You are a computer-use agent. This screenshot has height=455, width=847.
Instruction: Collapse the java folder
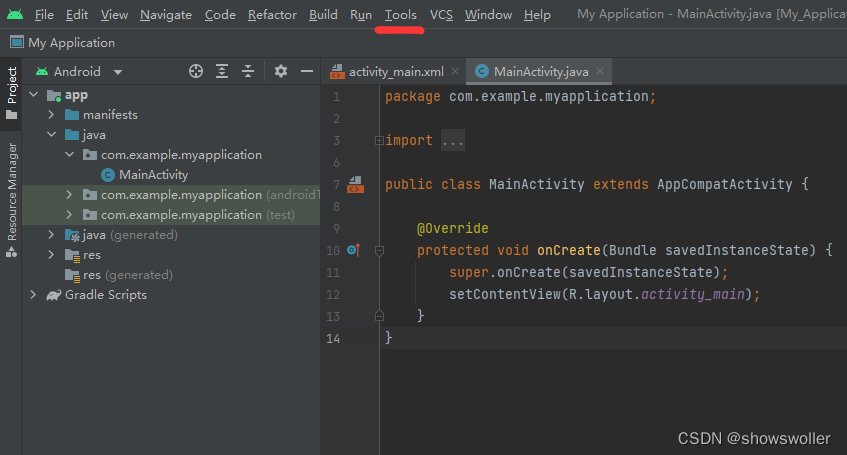[x=51, y=135]
